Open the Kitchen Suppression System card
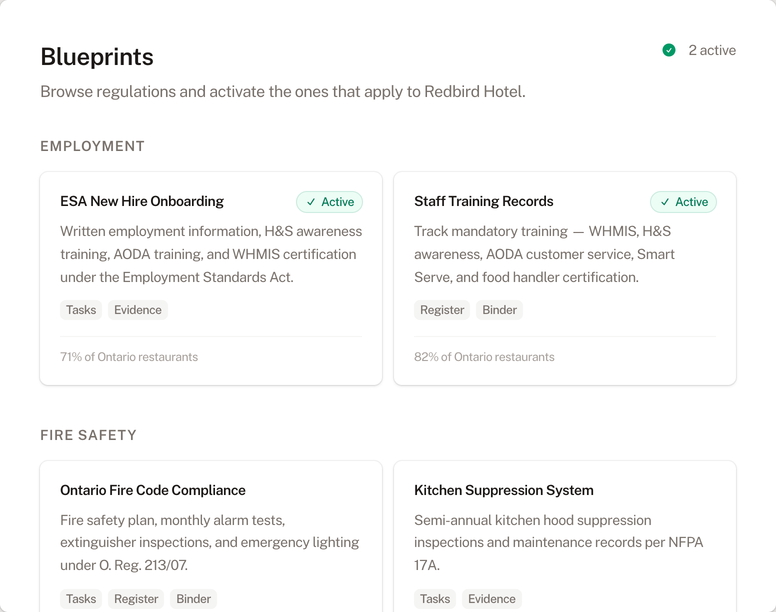Image resolution: width=776 pixels, height=612 pixels. (x=503, y=490)
